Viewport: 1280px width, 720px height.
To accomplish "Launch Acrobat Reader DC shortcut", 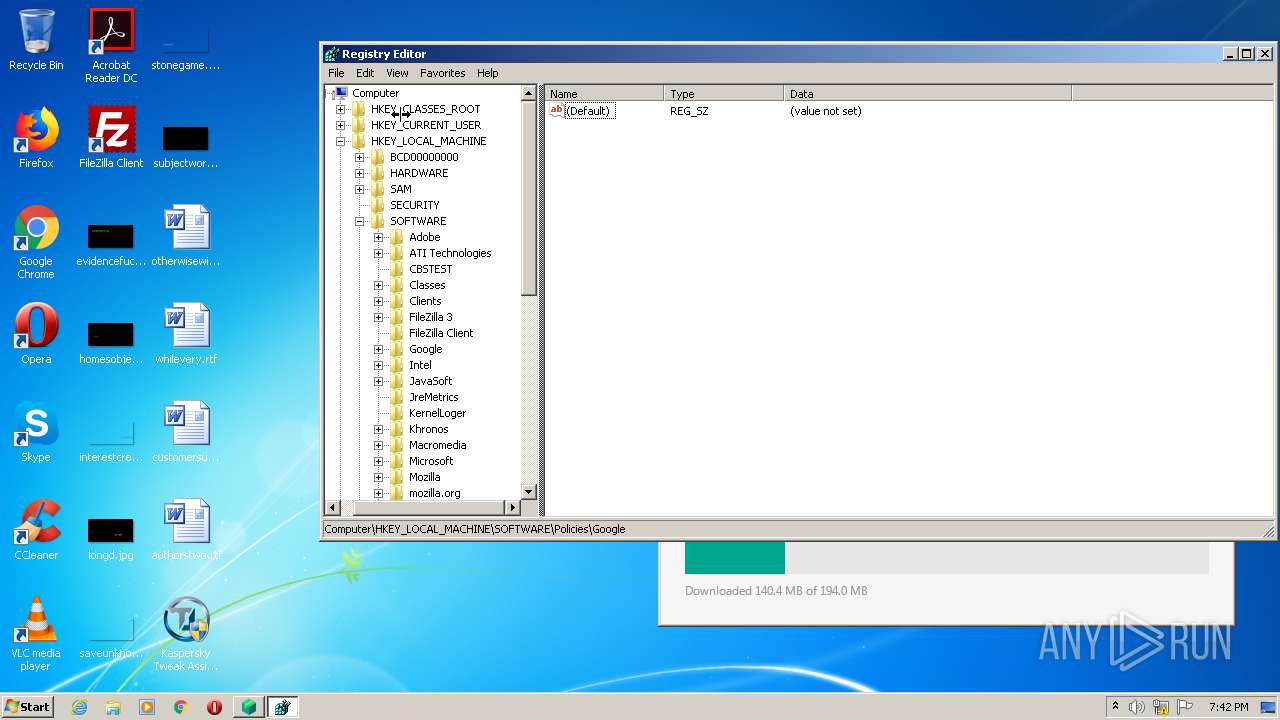I will pos(111,45).
